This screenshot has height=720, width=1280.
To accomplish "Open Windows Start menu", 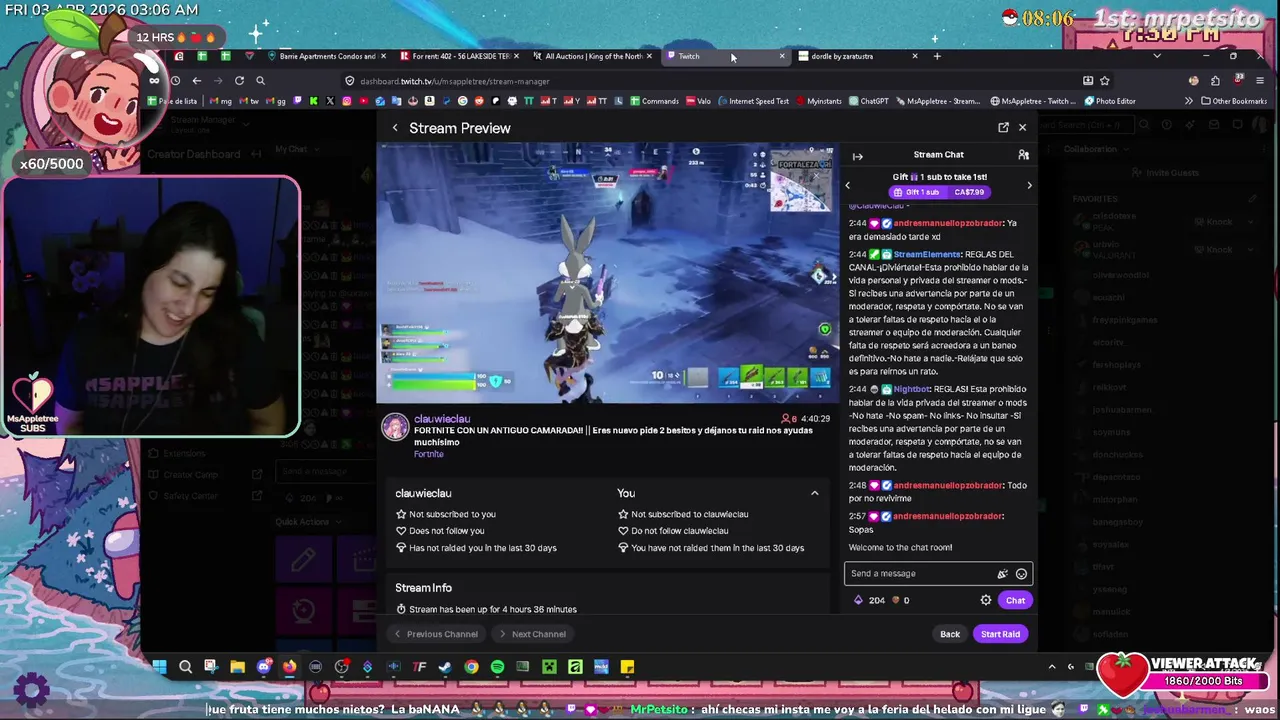I will click(159, 667).
